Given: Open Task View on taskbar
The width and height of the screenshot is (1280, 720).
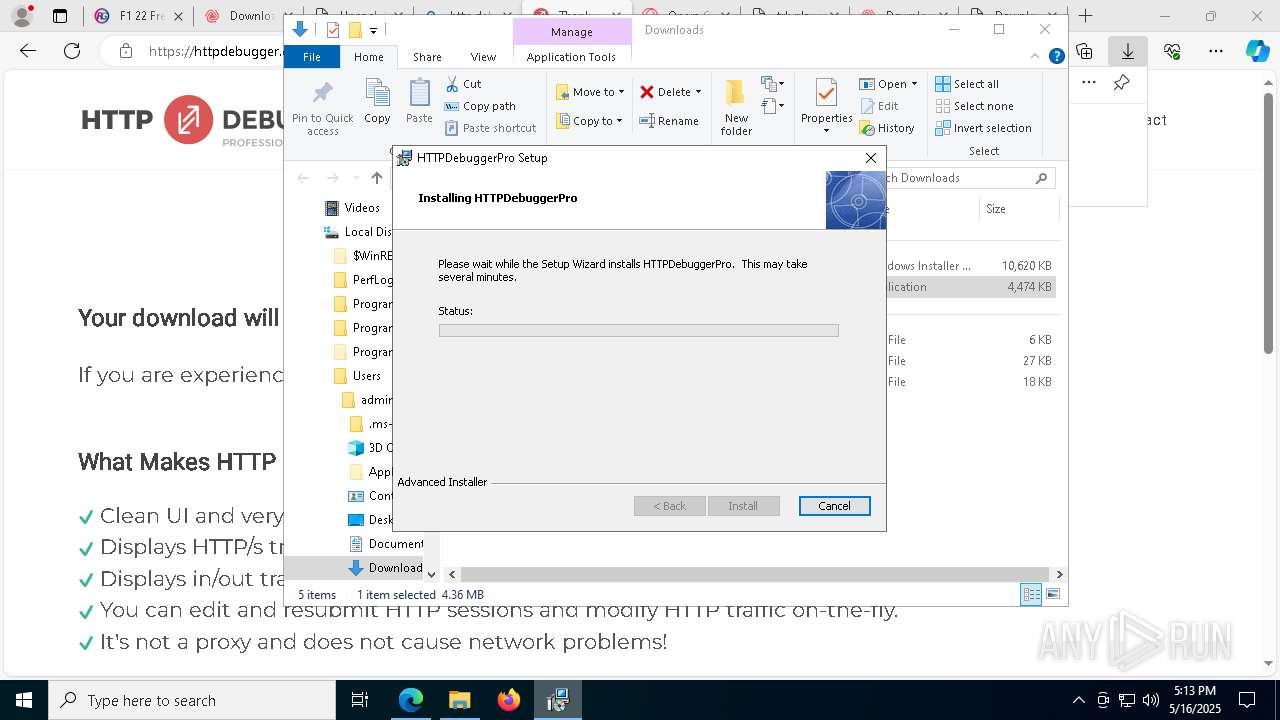Looking at the screenshot, I should [x=360, y=700].
